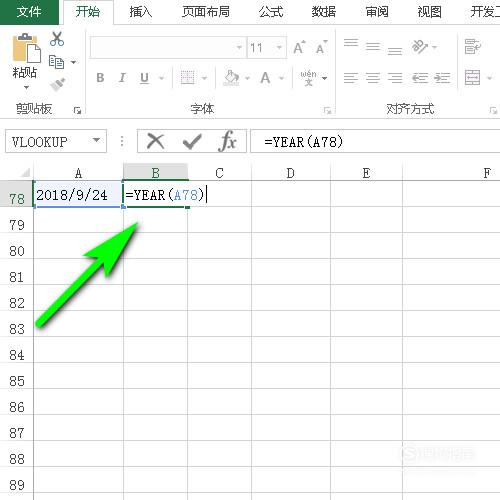Viewport: 500px width, 500px height.
Task: Click the Top Align icon
Action: 351,44
